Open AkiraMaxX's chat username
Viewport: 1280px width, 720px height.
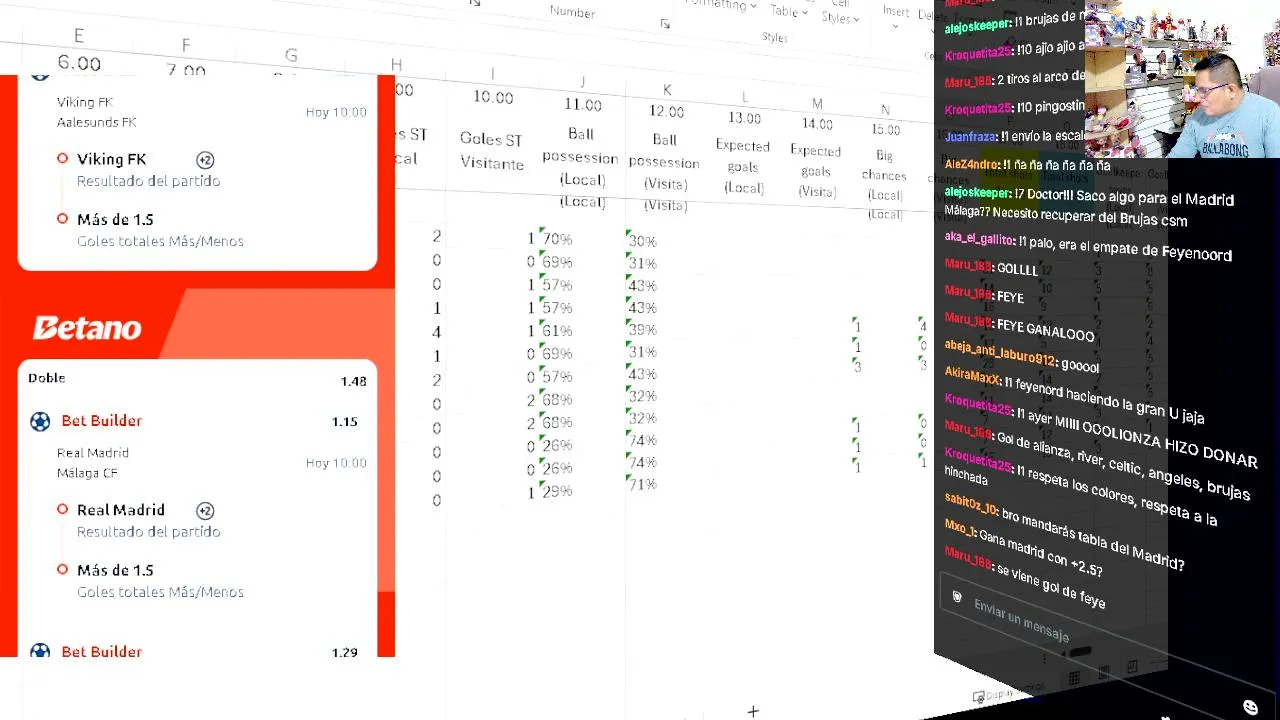[x=971, y=378]
